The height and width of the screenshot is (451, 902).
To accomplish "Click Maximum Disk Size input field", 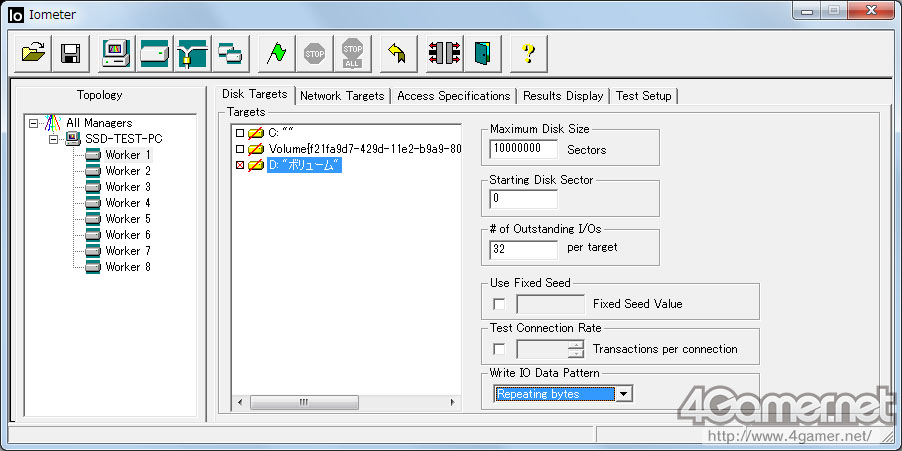I will pyautogui.click(x=523, y=149).
